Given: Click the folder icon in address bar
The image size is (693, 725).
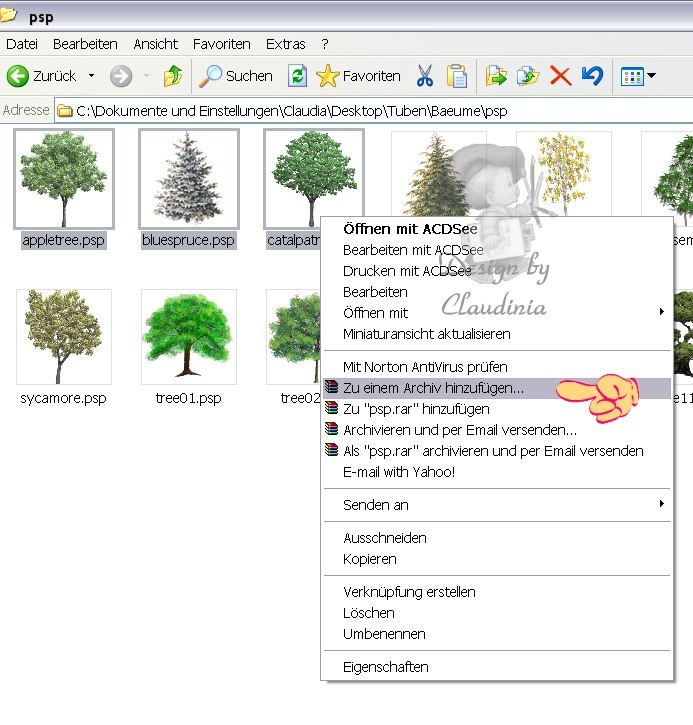Looking at the screenshot, I should [65, 111].
